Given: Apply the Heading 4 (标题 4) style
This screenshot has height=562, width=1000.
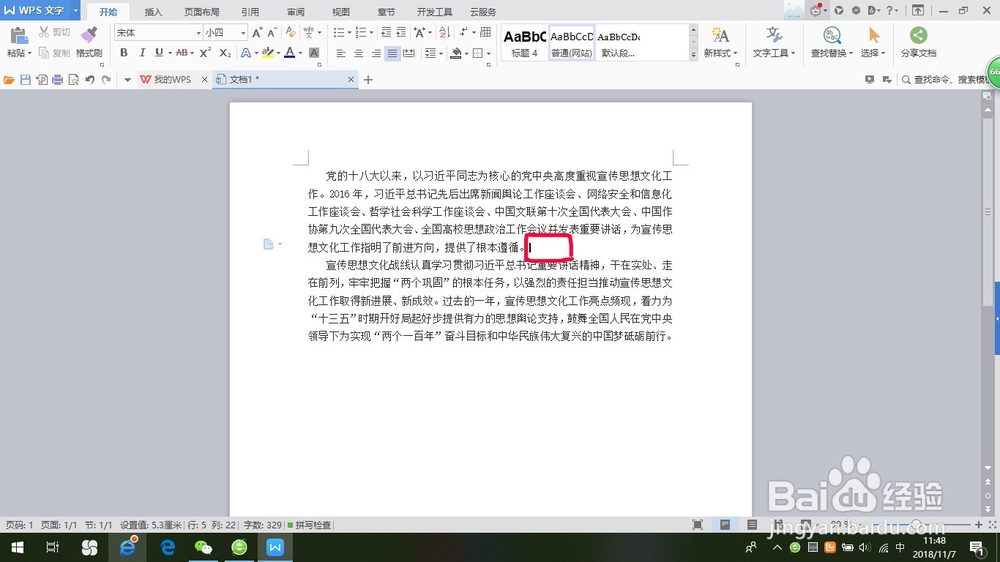Looking at the screenshot, I should (x=524, y=43).
